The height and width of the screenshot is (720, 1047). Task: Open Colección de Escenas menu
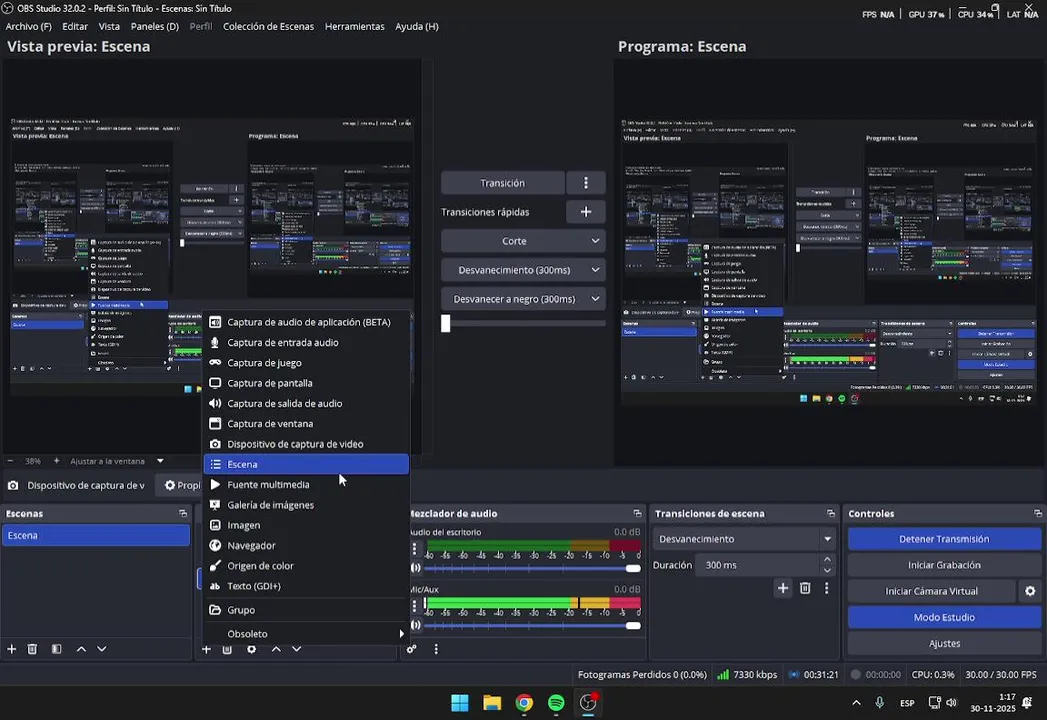tap(268, 27)
